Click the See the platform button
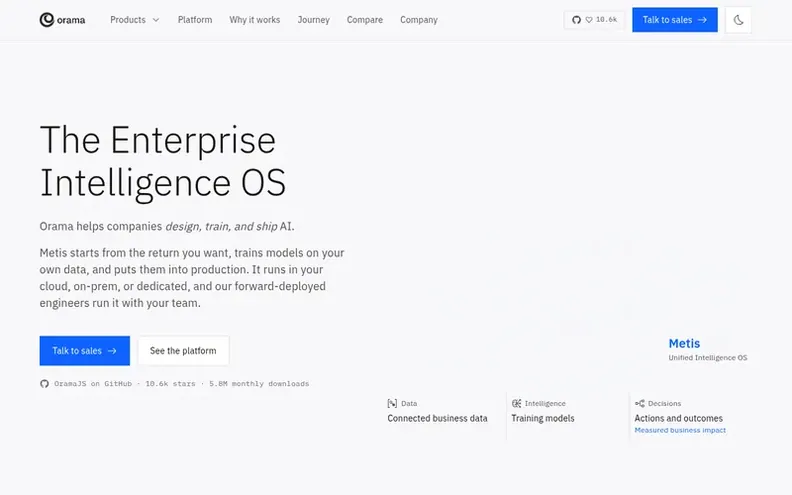This screenshot has height=495, width=792. pos(183,351)
